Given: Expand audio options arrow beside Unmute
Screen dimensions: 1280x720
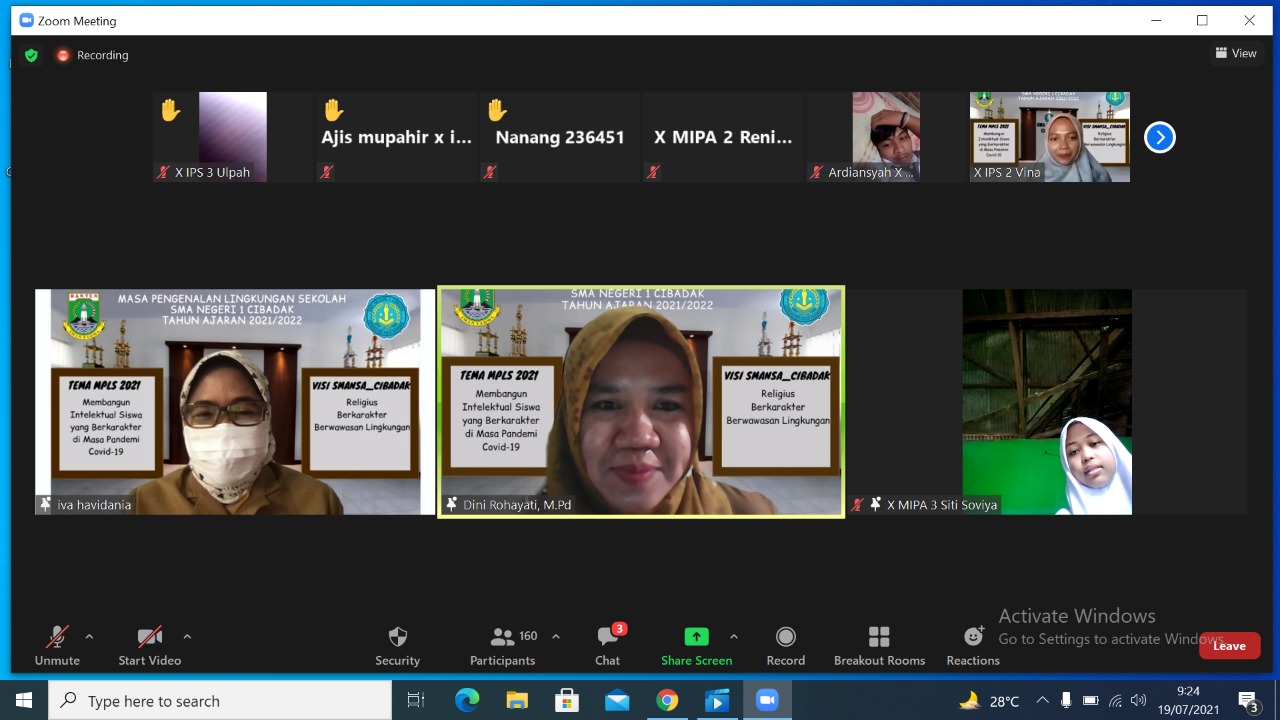Looking at the screenshot, I should tap(89, 636).
